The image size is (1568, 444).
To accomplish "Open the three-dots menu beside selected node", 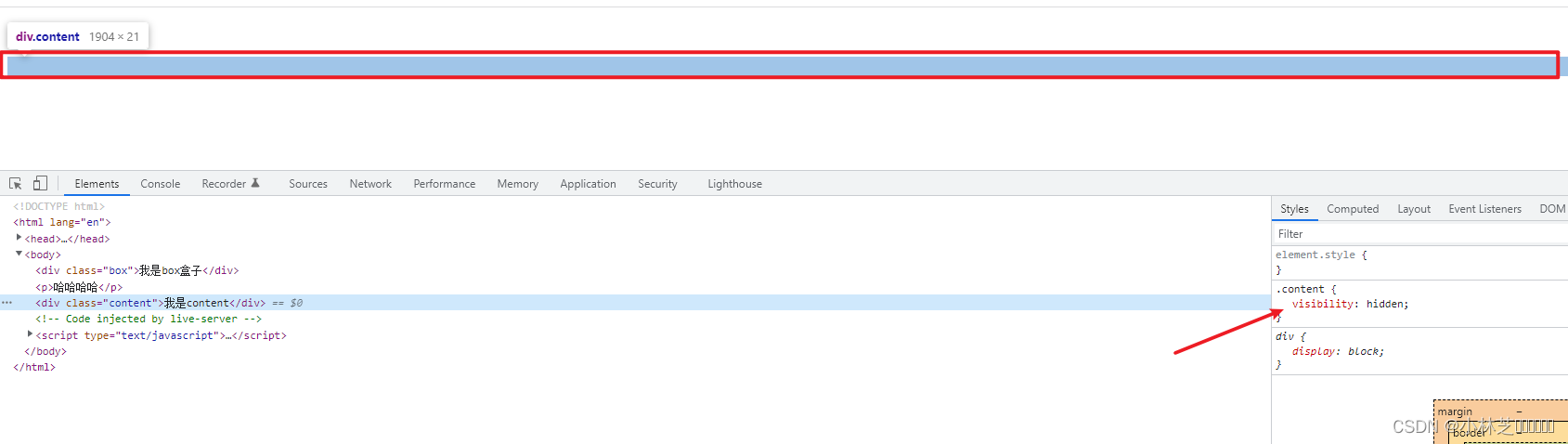I will (7, 303).
